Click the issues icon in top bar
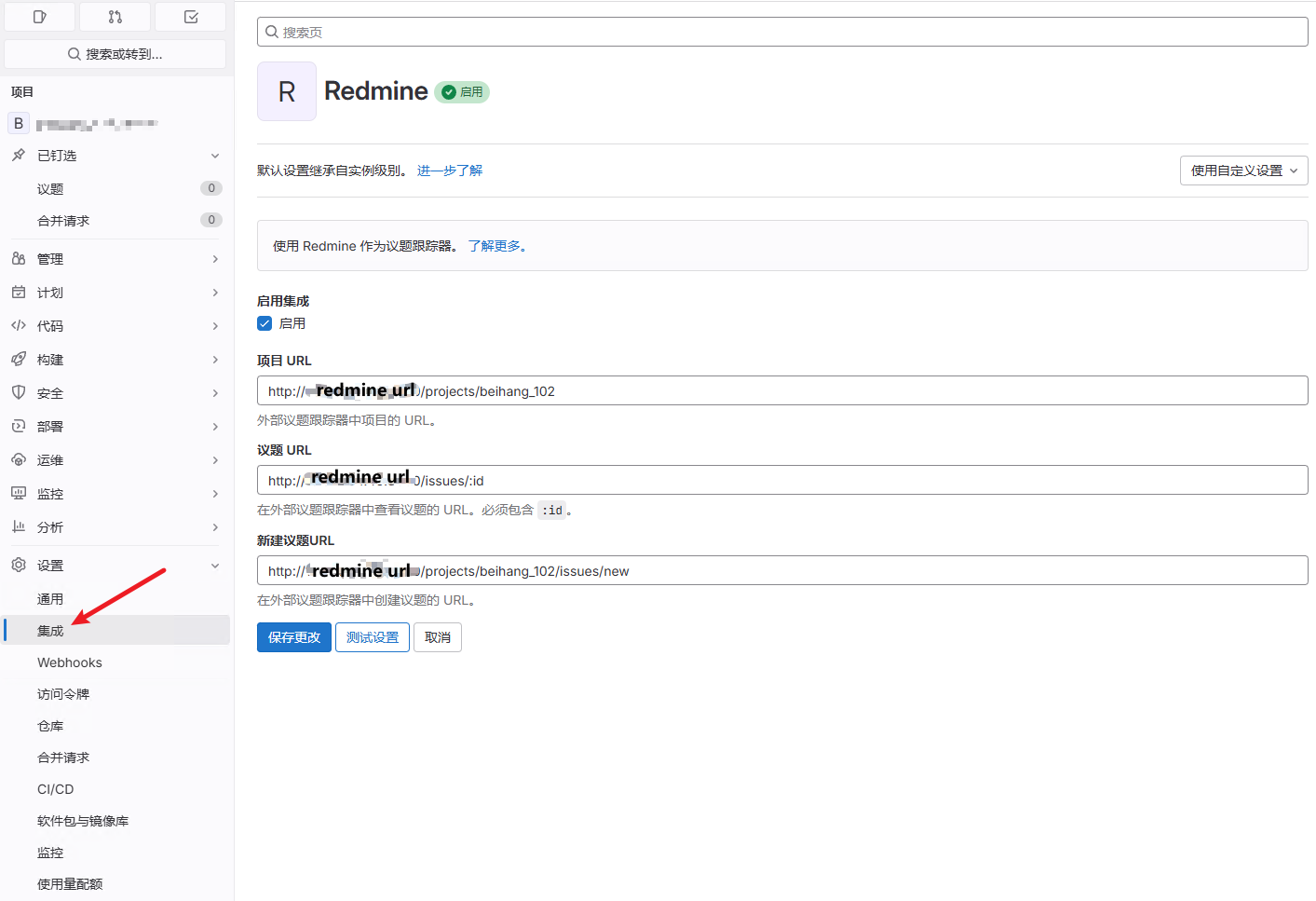The width and height of the screenshot is (1316, 901). [39, 17]
